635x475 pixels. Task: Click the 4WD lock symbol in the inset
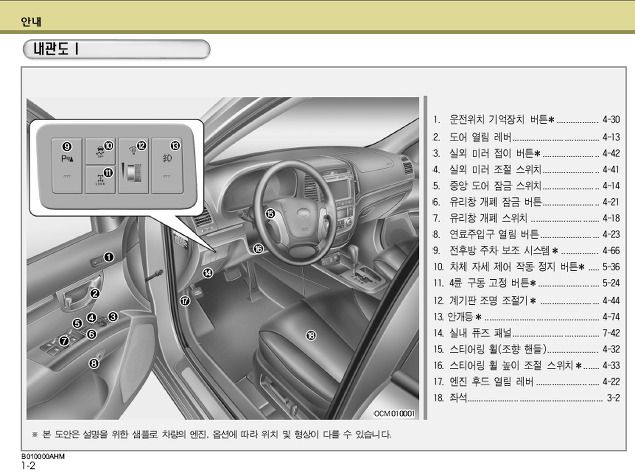click(x=100, y=179)
